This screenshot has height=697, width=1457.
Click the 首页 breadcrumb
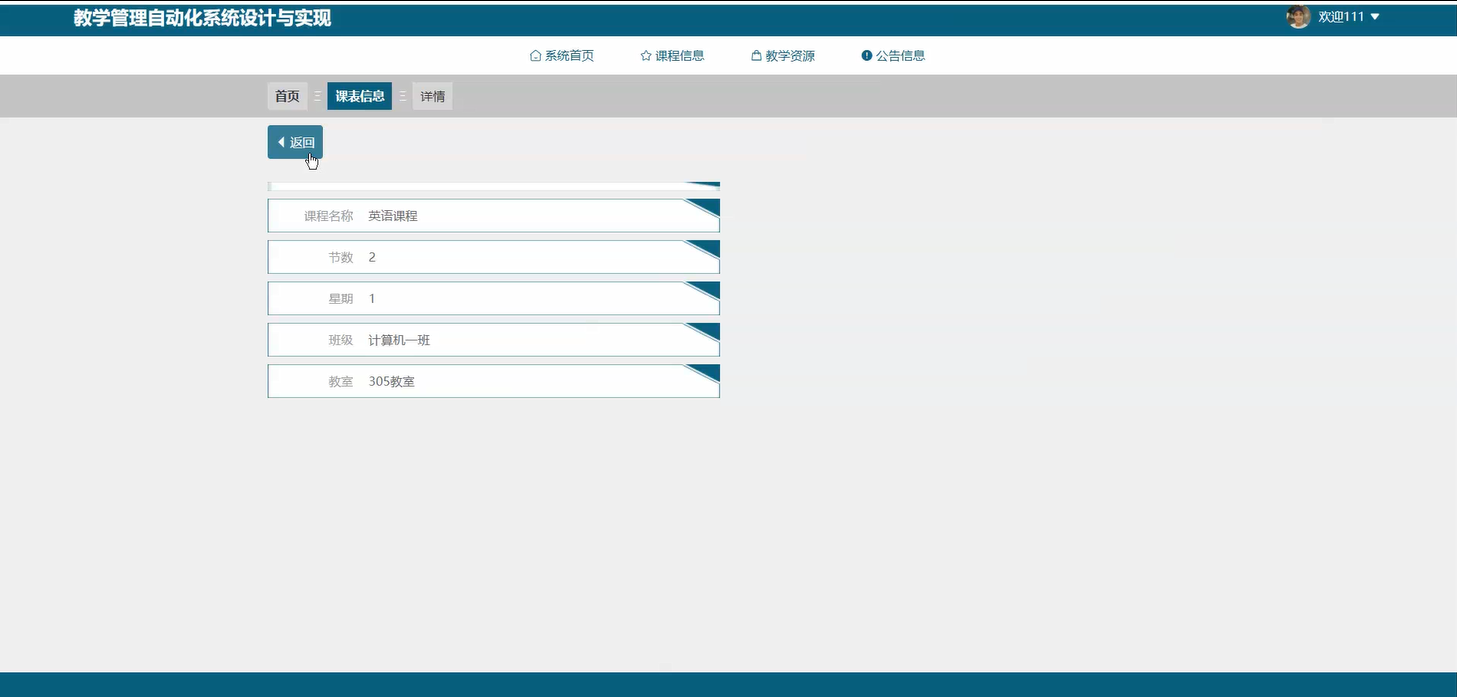coord(287,96)
